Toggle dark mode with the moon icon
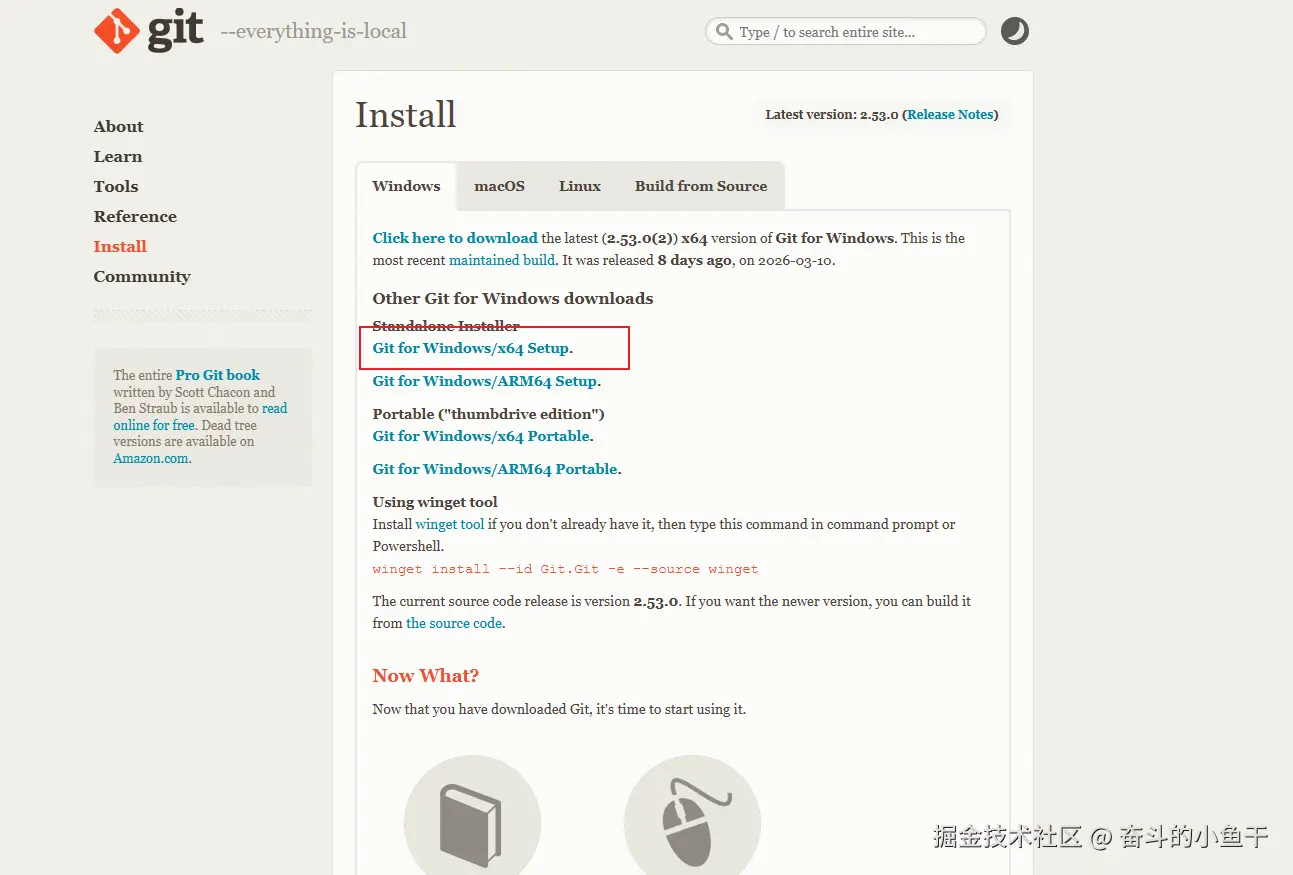1293x875 pixels. coord(1014,31)
